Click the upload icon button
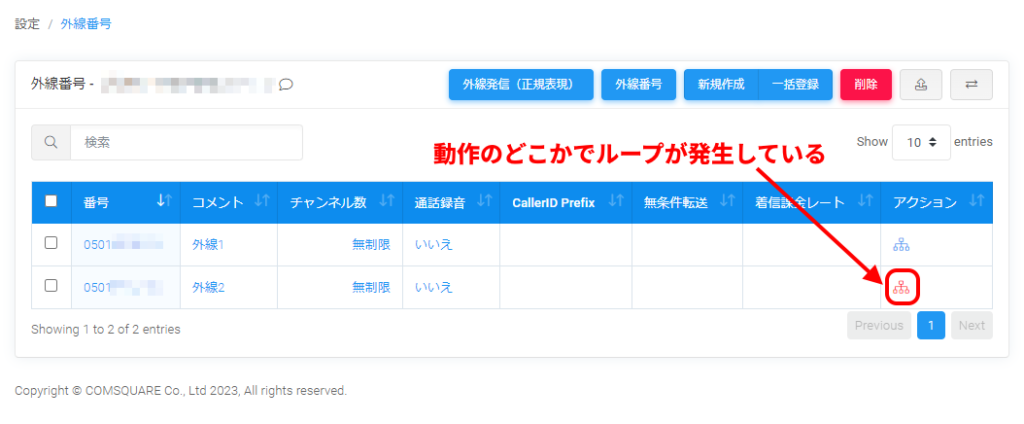Image resolution: width=1024 pixels, height=424 pixels. click(x=921, y=85)
